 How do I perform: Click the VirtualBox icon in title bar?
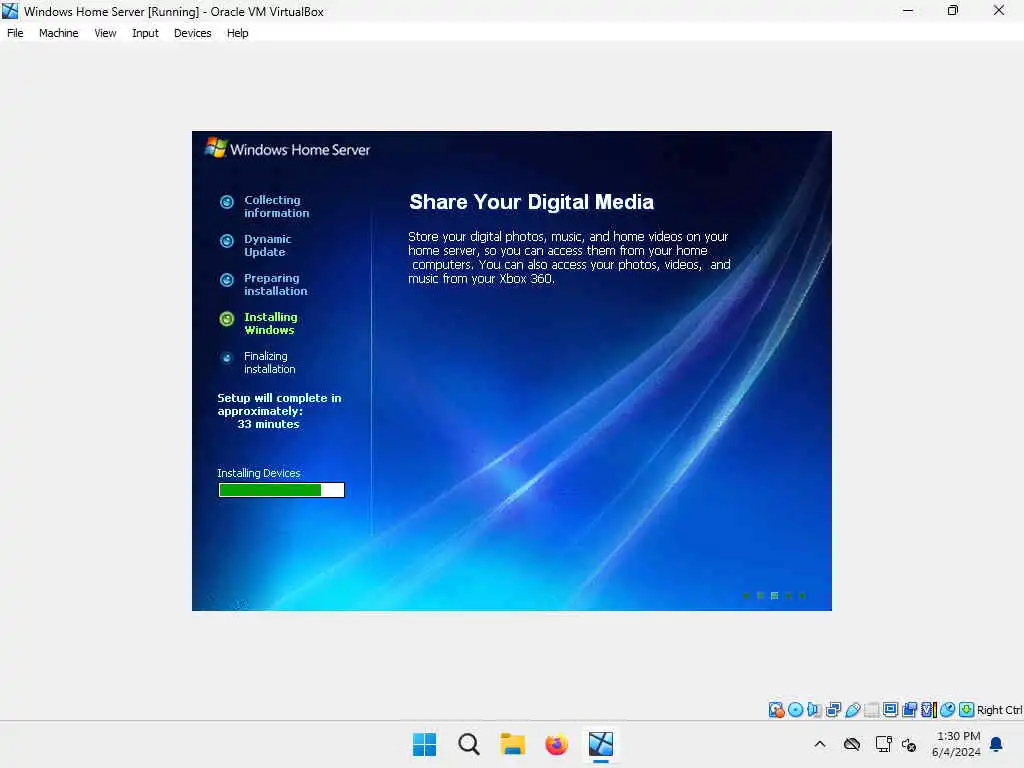click(x=10, y=10)
